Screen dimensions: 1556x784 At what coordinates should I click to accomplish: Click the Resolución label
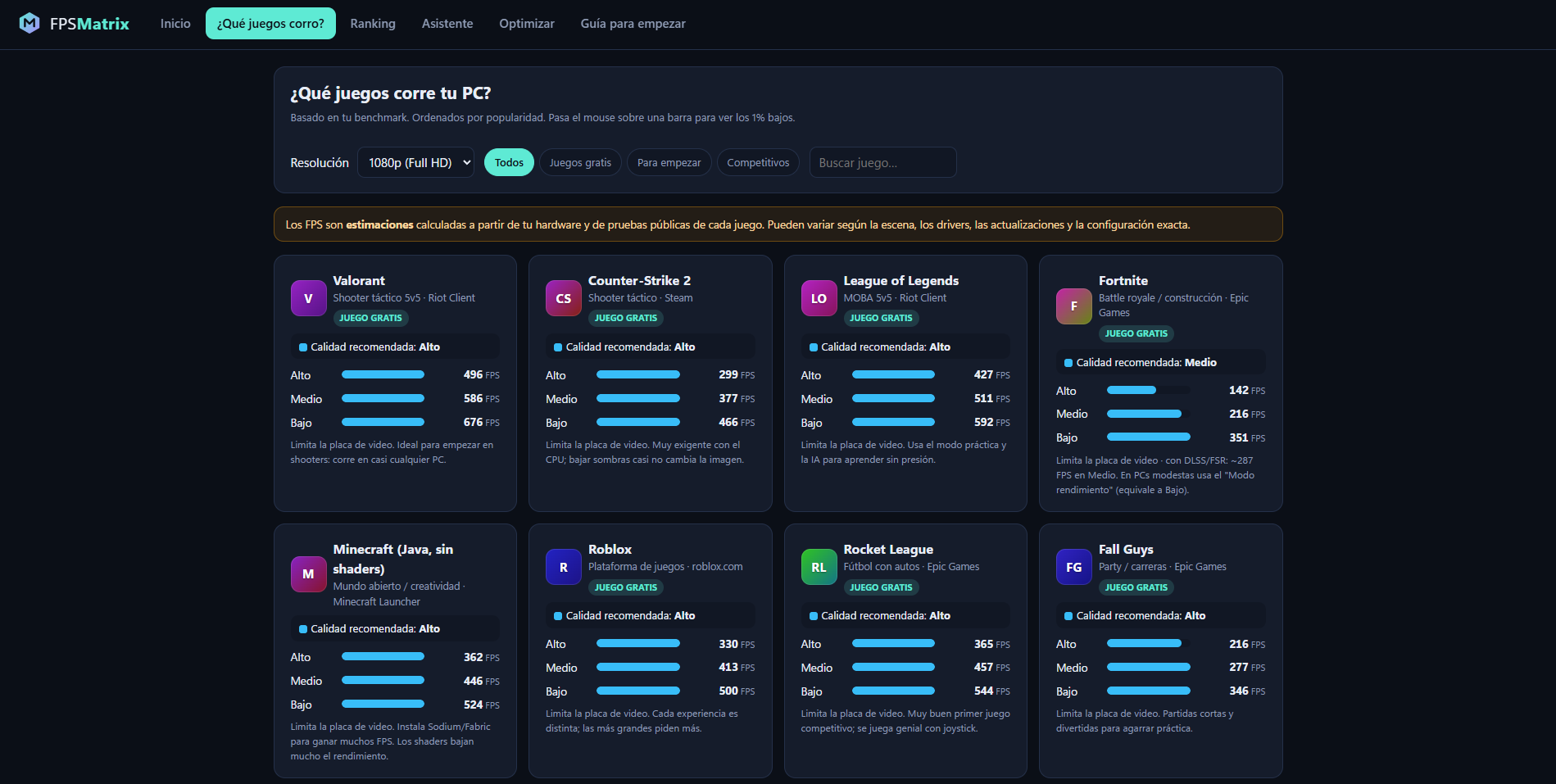tap(320, 163)
